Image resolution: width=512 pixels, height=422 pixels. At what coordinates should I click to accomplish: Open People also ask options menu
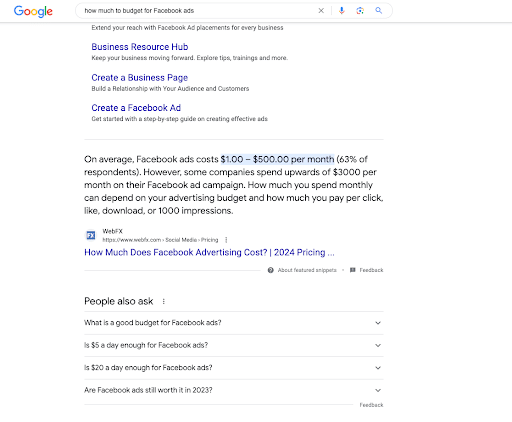[163, 301]
